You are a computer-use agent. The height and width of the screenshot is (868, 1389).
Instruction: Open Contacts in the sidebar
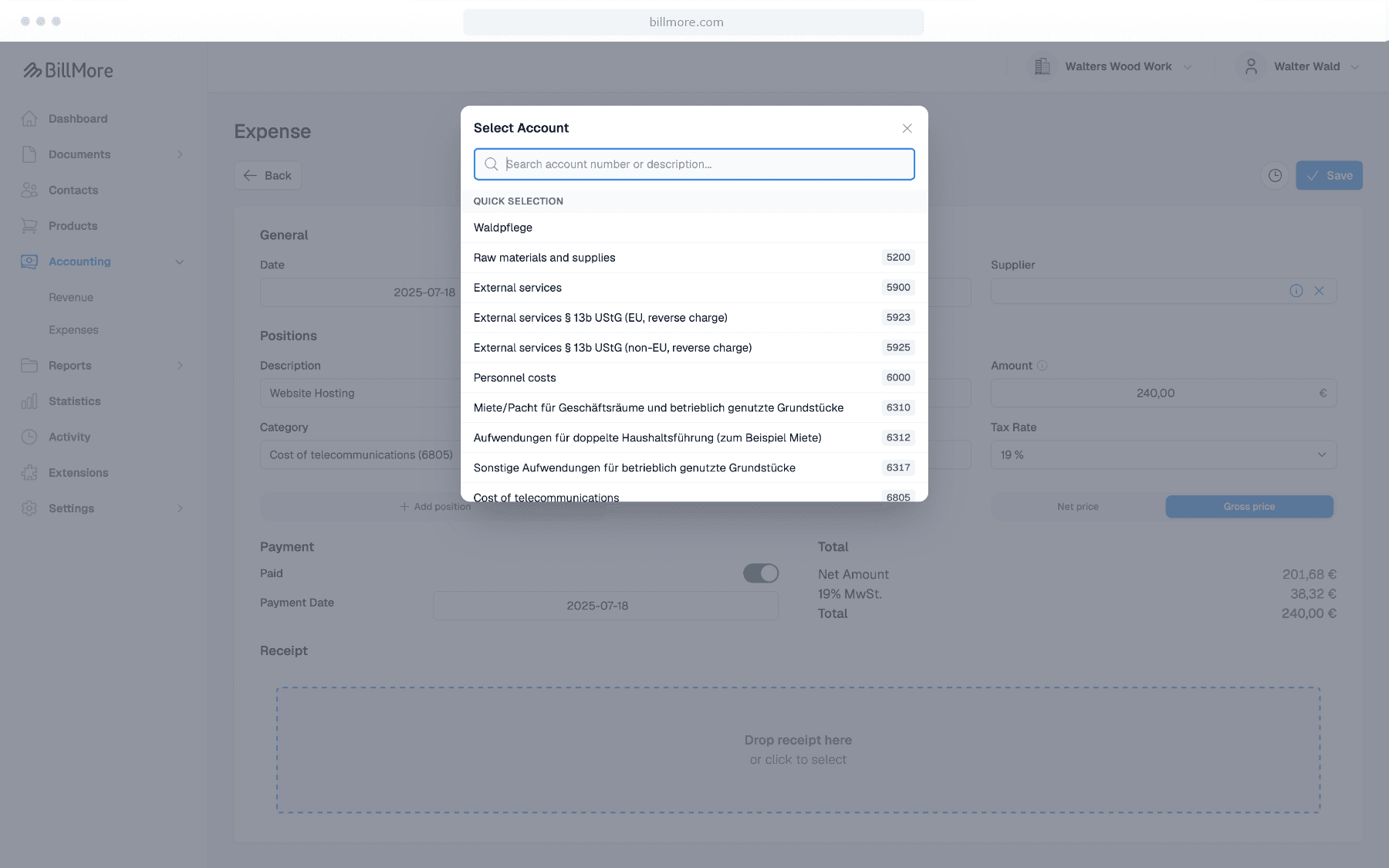(x=73, y=190)
